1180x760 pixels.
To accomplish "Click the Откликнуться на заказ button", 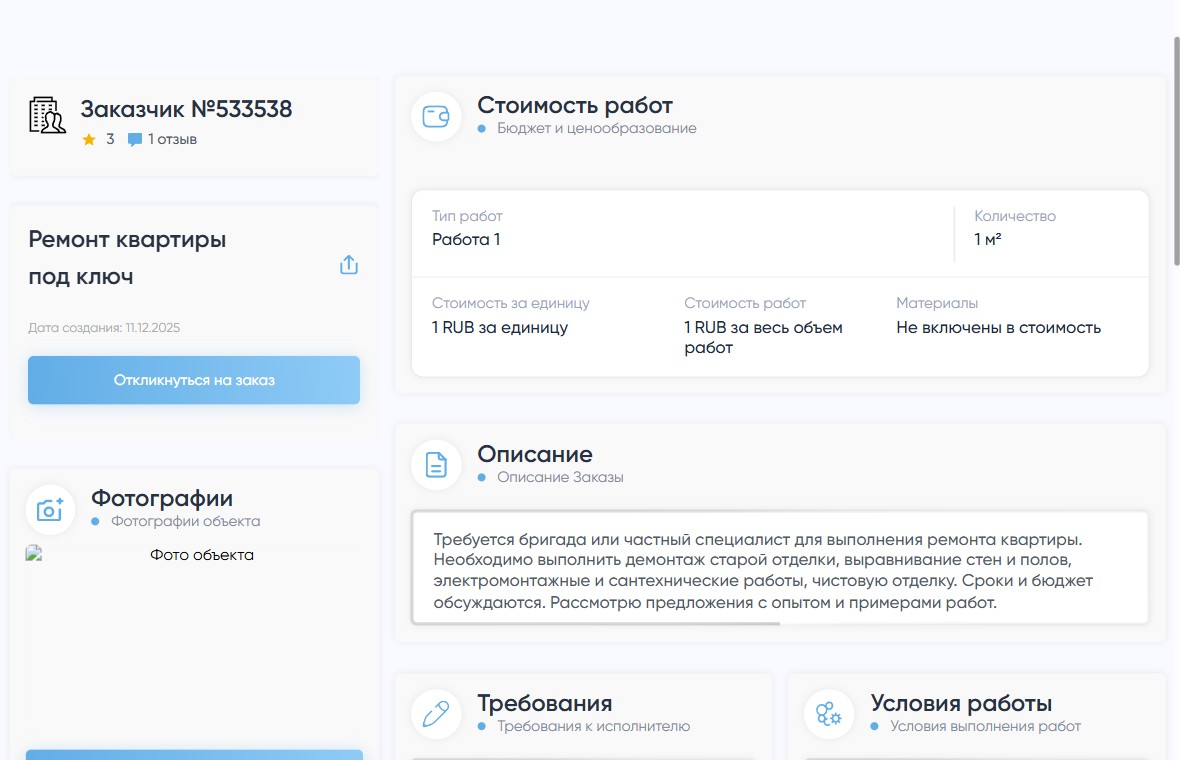I will (x=194, y=380).
